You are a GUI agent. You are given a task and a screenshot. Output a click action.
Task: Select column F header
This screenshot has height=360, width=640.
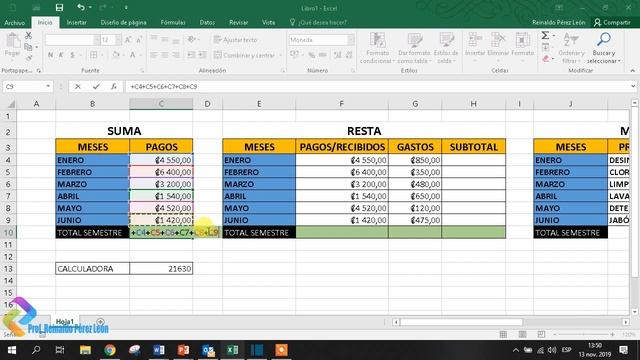[342, 104]
